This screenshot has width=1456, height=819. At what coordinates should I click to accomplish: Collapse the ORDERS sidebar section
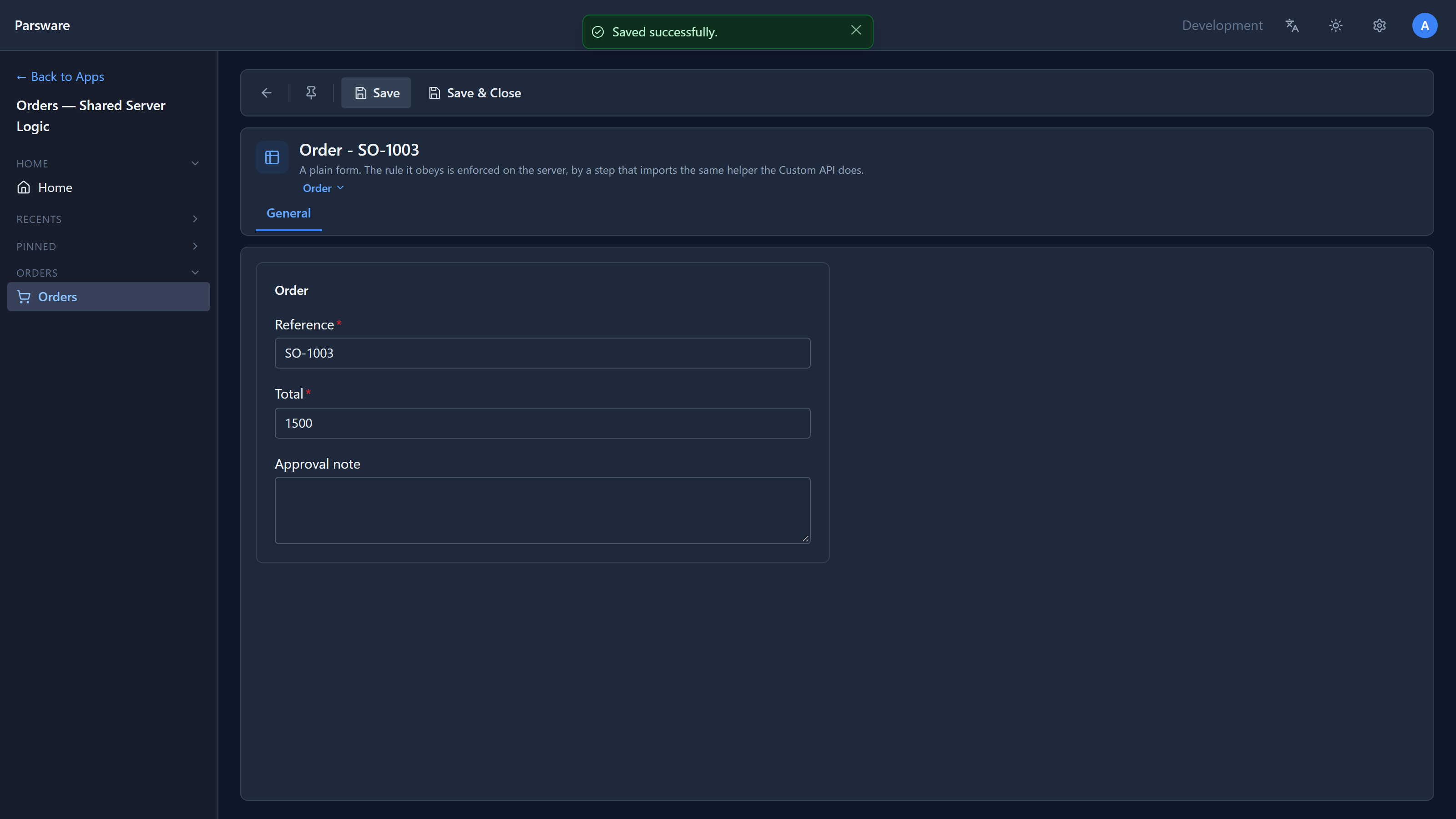click(x=109, y=273)
